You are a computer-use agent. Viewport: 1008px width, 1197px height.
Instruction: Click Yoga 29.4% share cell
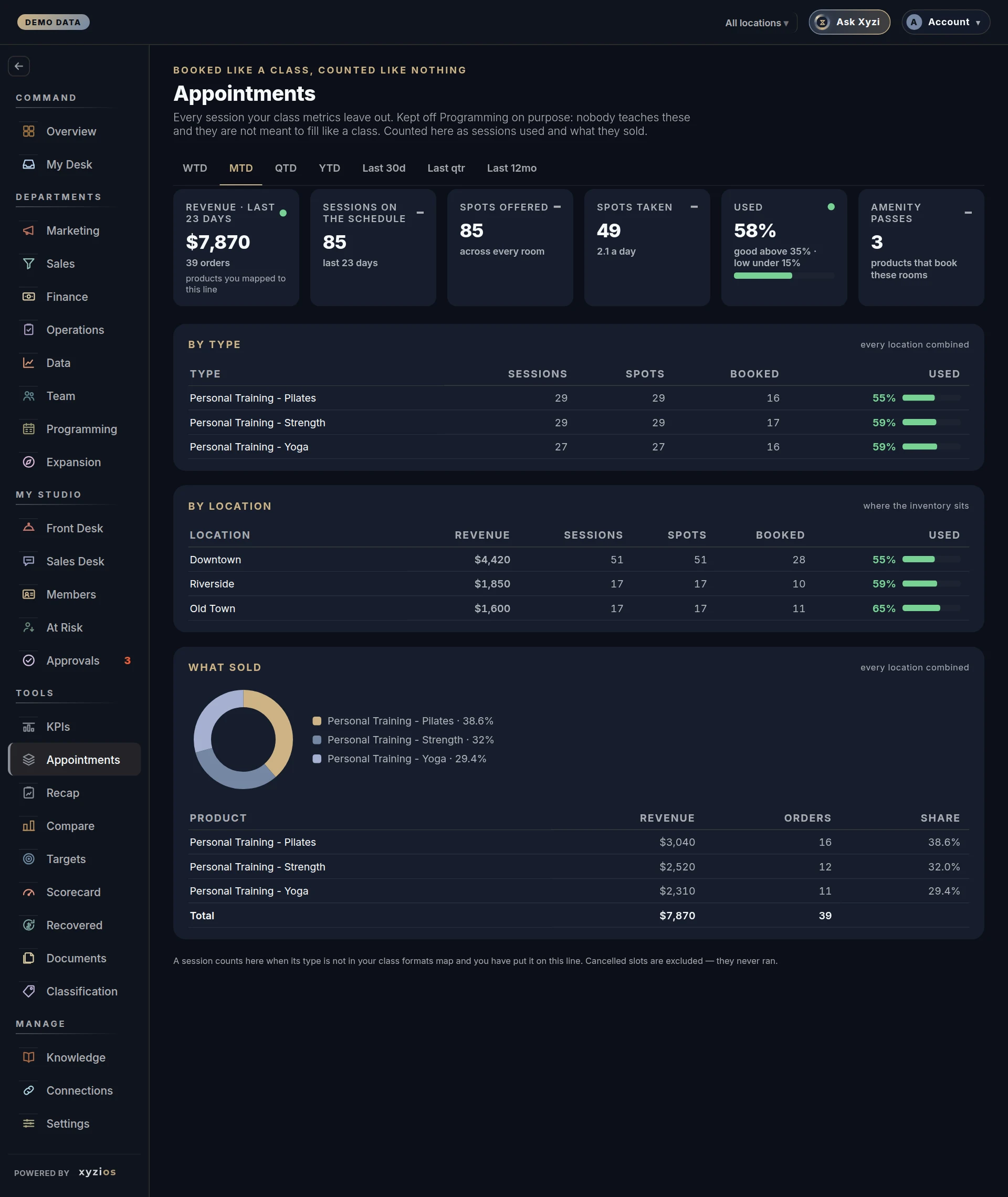pos(944,891)
